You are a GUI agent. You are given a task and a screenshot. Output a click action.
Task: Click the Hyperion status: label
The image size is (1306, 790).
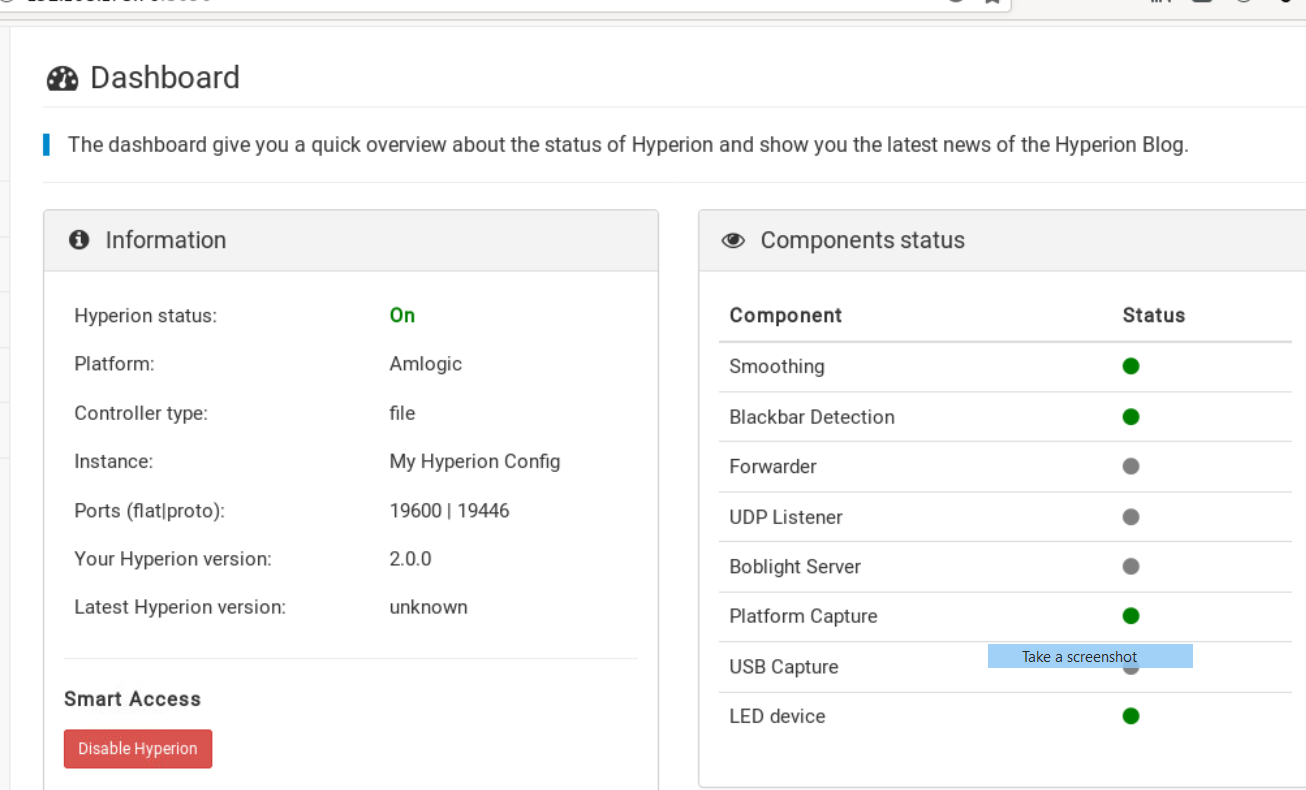(146, 316)
